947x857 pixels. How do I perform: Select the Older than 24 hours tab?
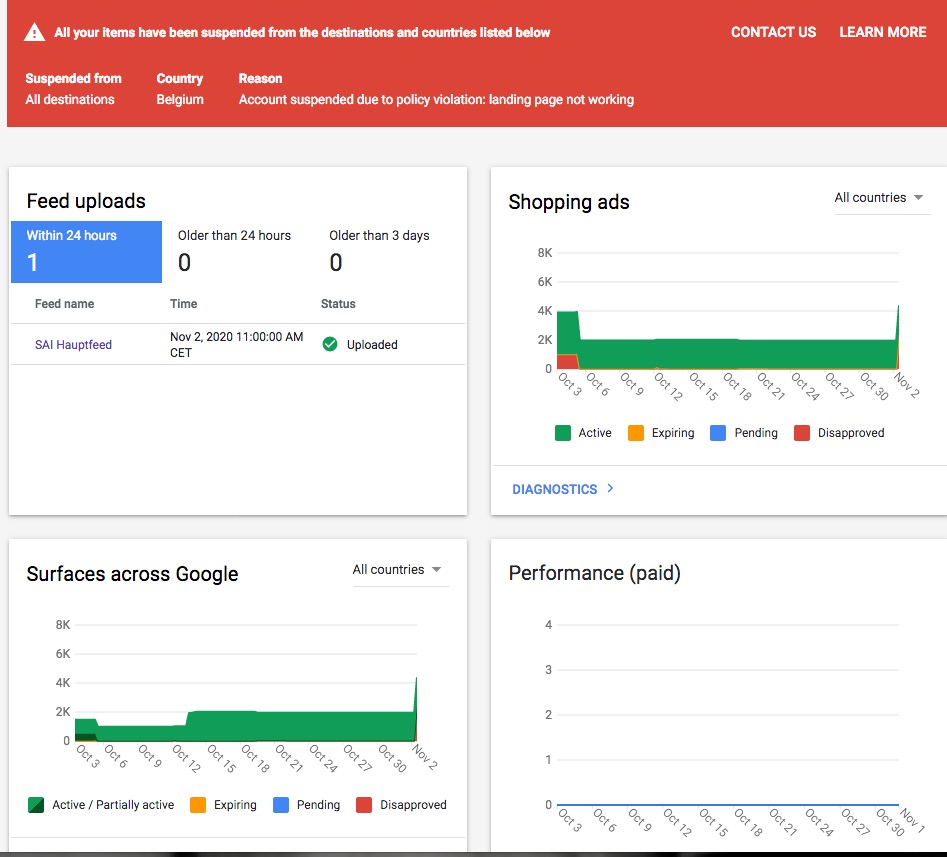[x=234, y=250]
